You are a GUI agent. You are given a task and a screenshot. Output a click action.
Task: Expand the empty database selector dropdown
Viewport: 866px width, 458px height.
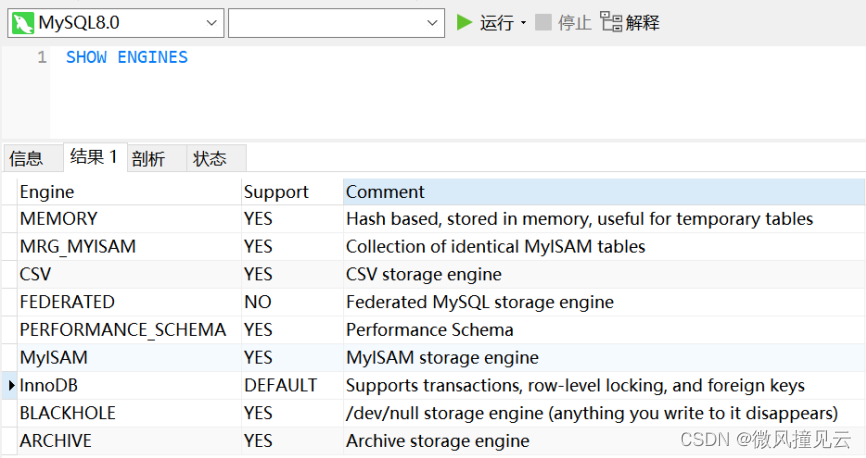point(432,23)
